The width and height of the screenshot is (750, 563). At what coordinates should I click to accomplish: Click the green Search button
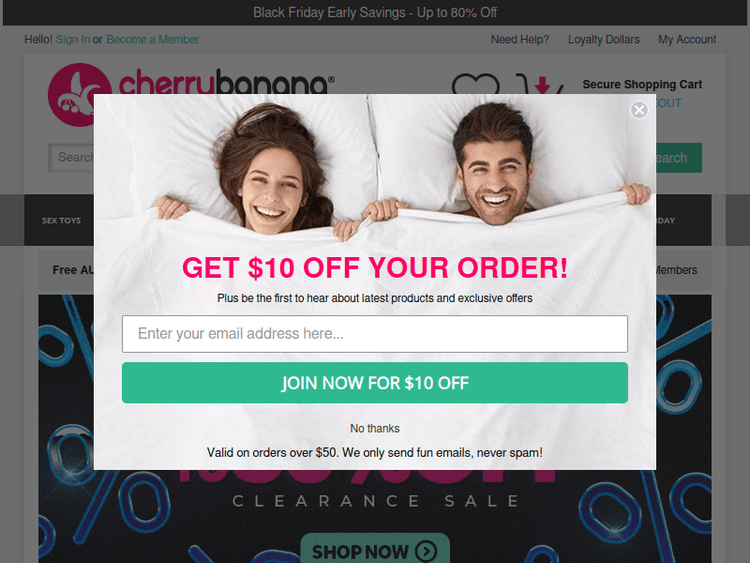[679, 158]
